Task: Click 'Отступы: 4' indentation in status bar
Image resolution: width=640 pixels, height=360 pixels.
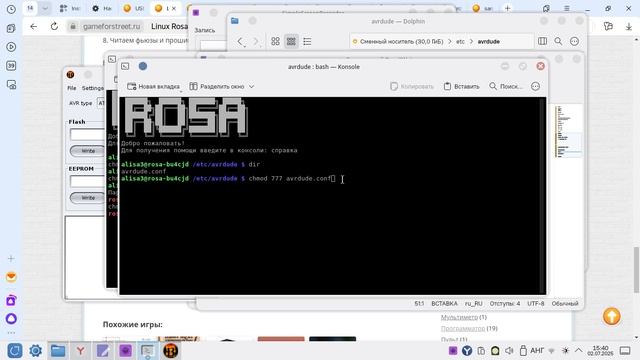Action: [x=505, y=304]
